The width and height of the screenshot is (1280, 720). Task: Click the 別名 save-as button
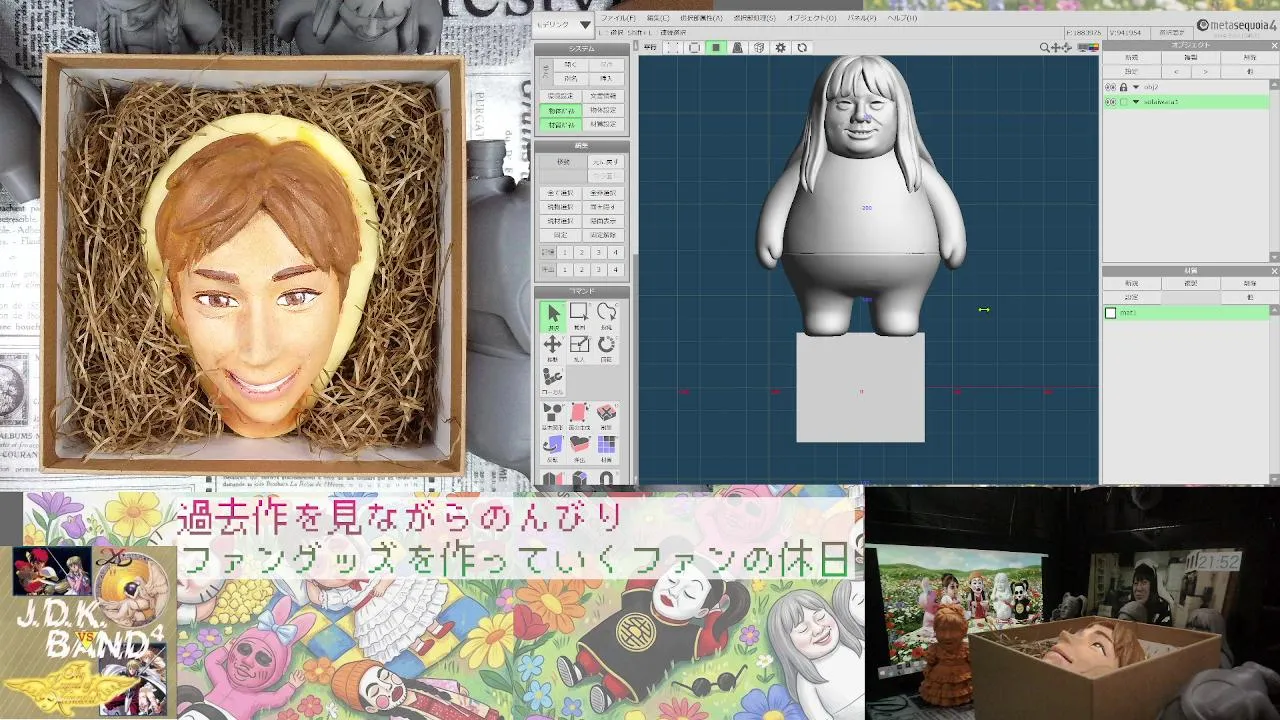click(x=571, y=78)
